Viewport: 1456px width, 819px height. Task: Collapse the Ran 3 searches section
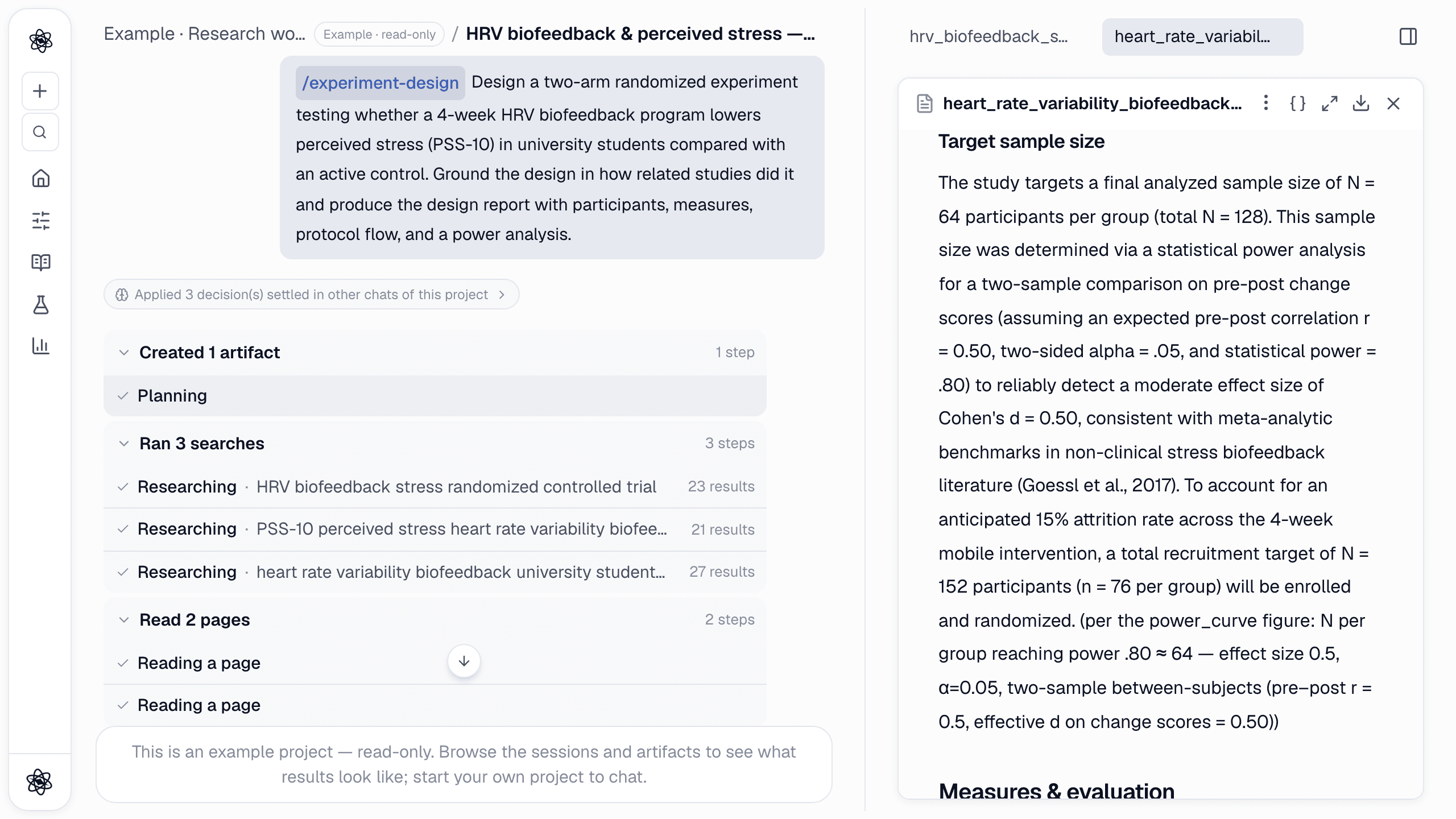124,444
